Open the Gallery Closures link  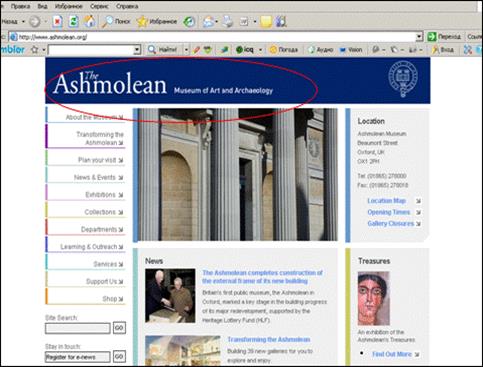tap(391, 223)
